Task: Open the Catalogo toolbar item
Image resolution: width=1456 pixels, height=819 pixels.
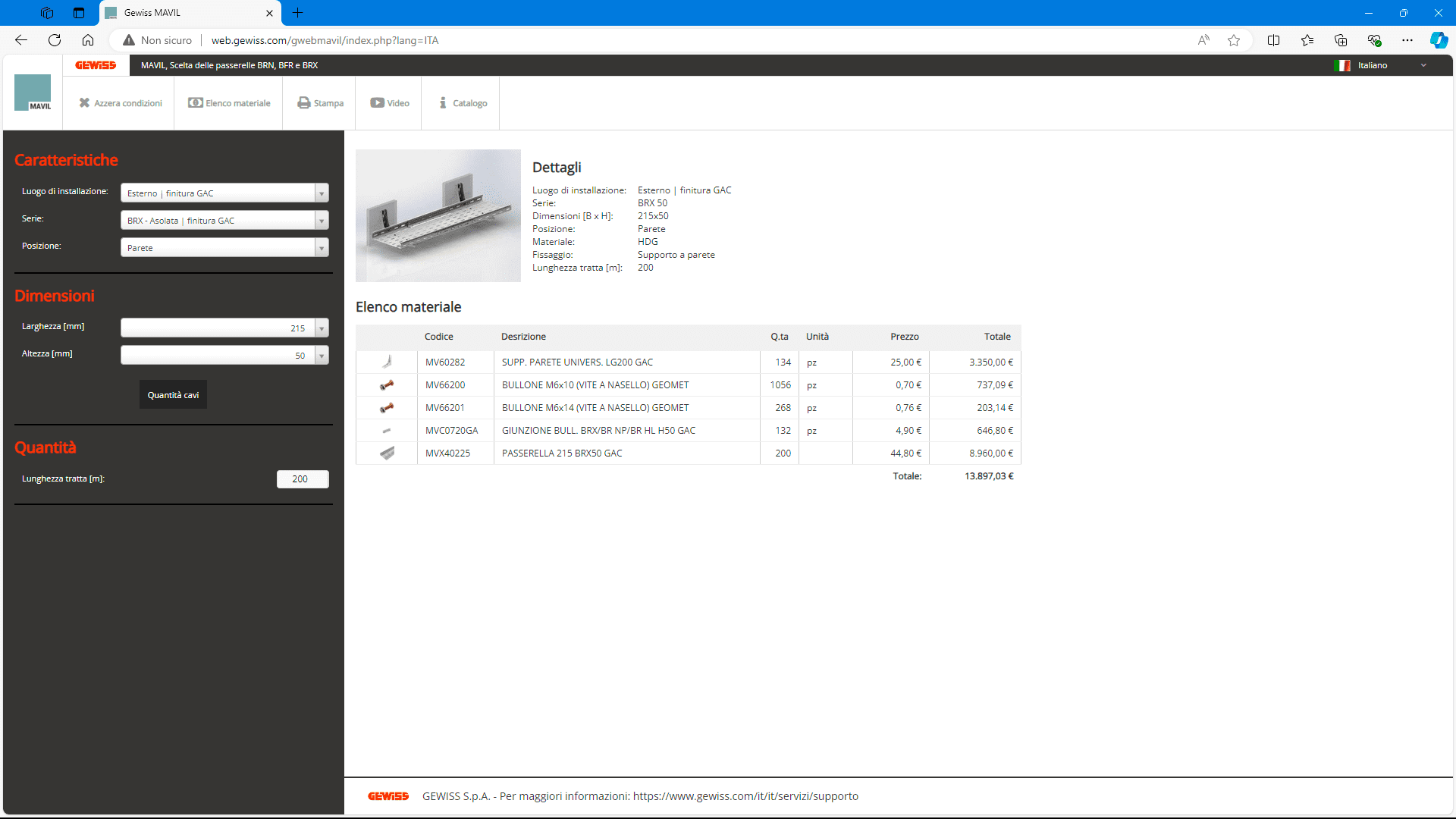Action: [x=463, y=103]
